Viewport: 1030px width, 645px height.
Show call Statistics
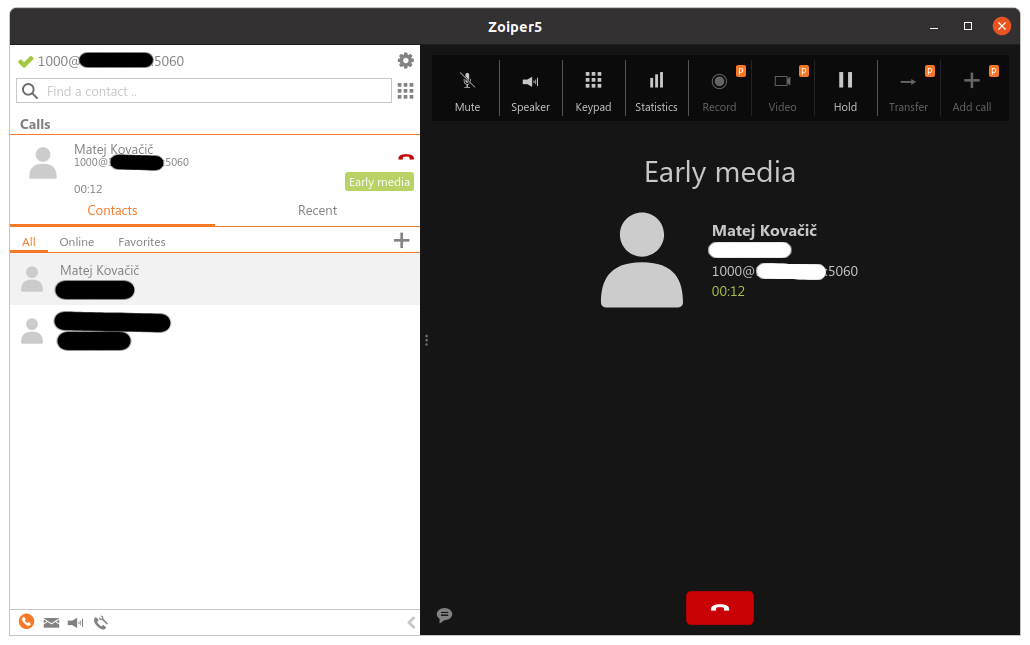tap(656, 87)
